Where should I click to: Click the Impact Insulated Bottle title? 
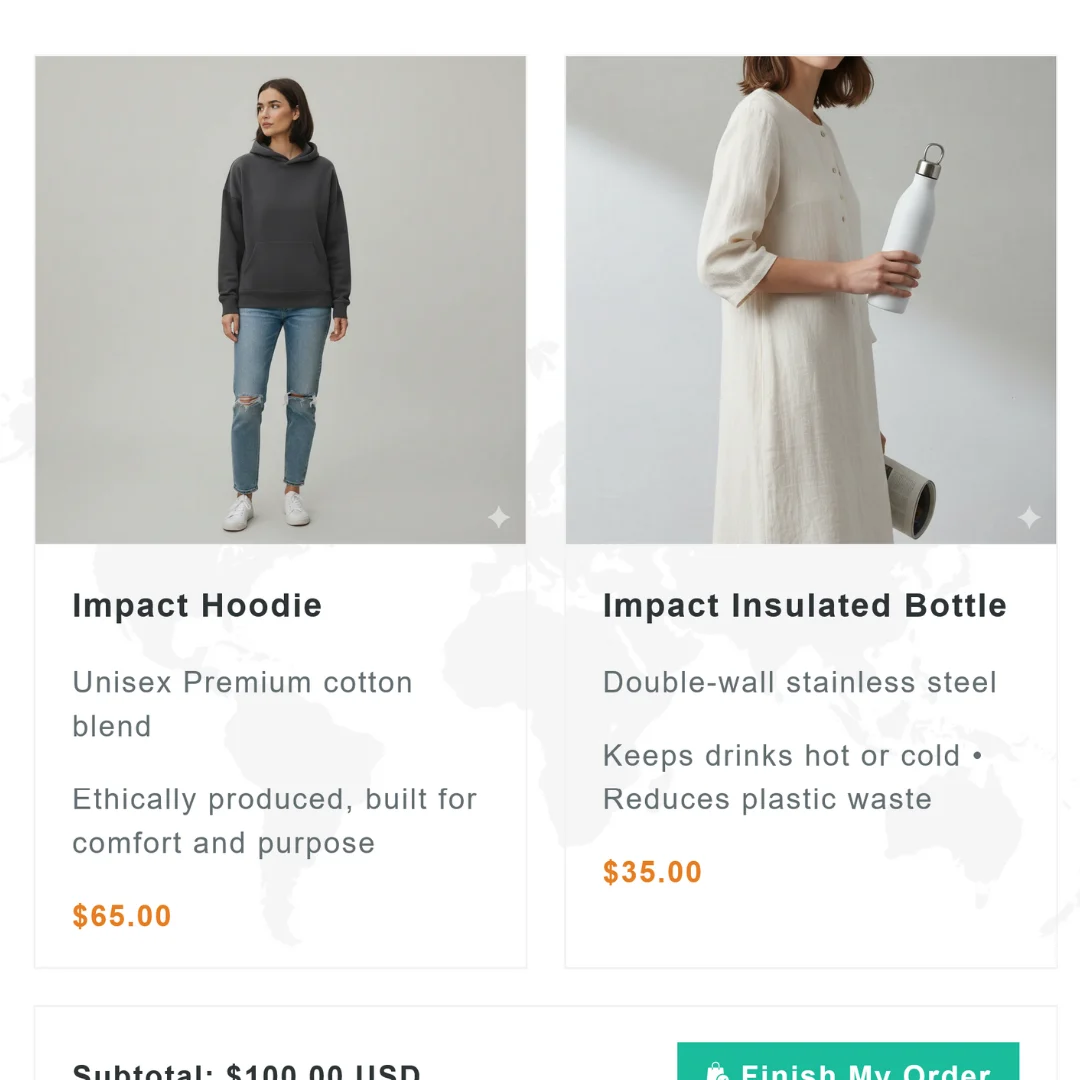(804, 606)
